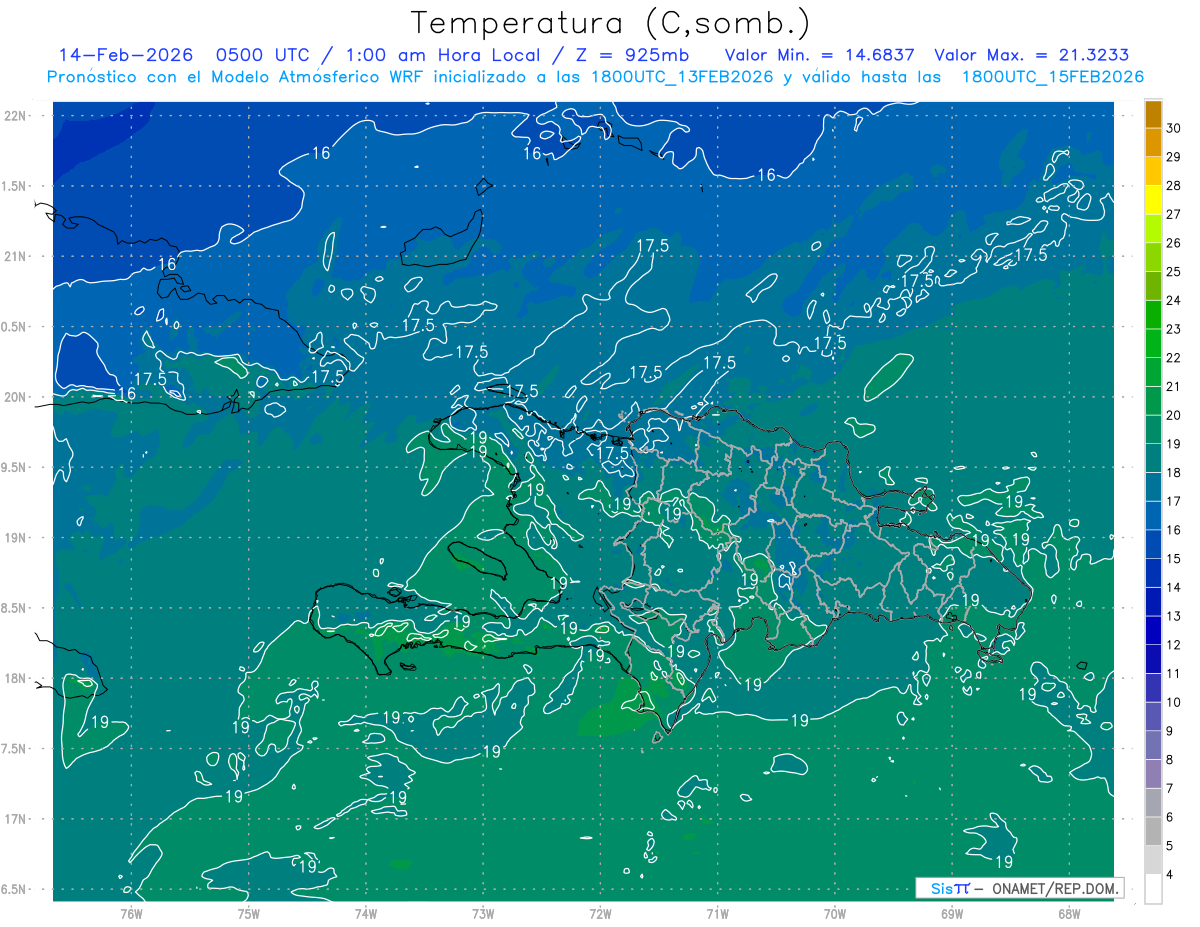Click the "71W" longitude axis label
This screenshot has width=1200, height=927.
(x=717, y=913)
